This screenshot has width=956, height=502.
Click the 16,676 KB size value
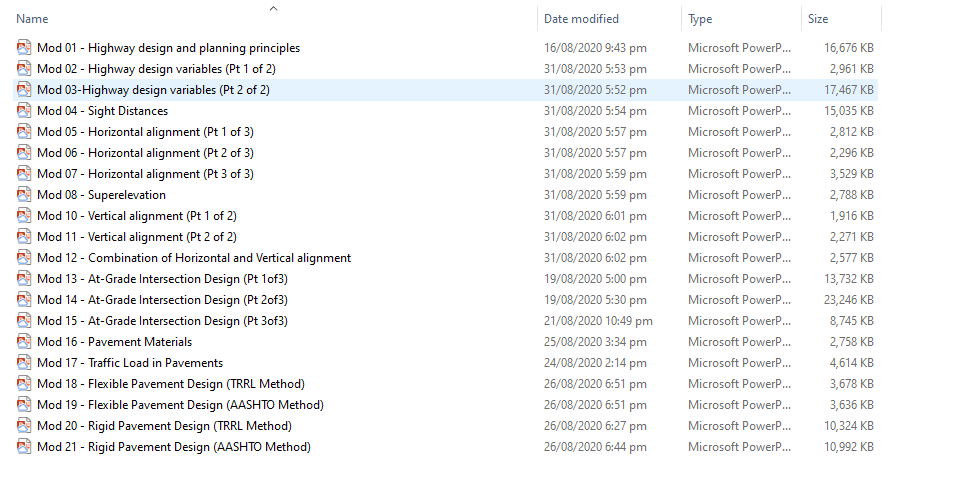[x=849, y=48]
